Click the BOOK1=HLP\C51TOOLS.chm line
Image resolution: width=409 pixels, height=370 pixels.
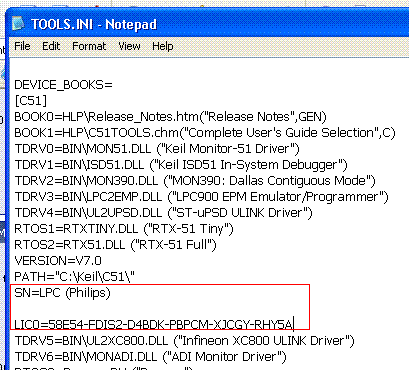click(205, 133)
